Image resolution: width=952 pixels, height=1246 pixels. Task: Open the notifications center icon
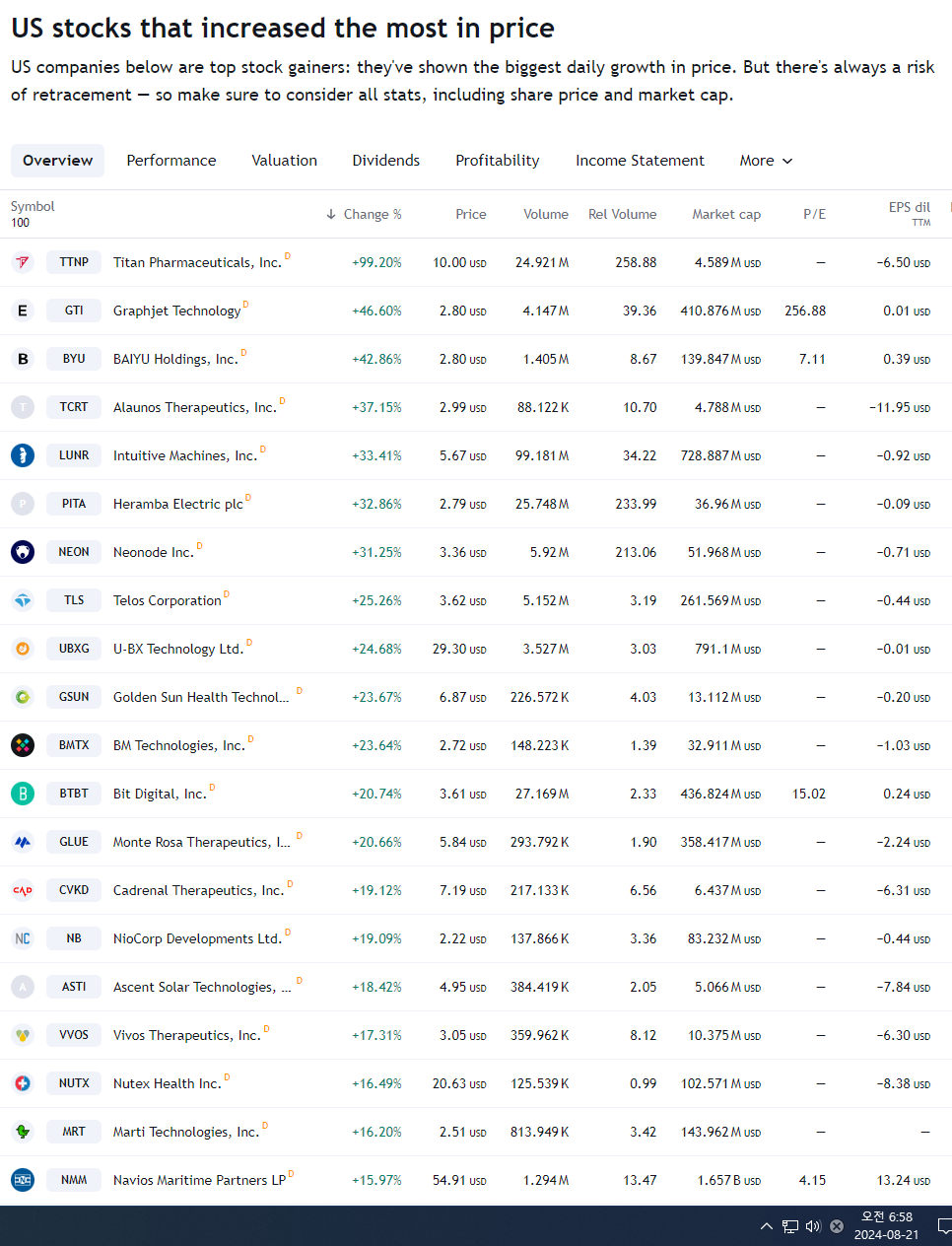click(944, 1226)
